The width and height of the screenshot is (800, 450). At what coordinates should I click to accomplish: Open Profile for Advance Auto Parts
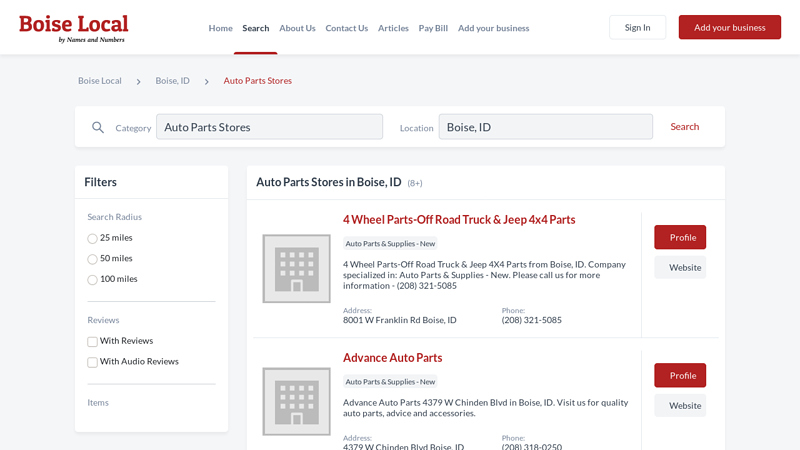680,376
